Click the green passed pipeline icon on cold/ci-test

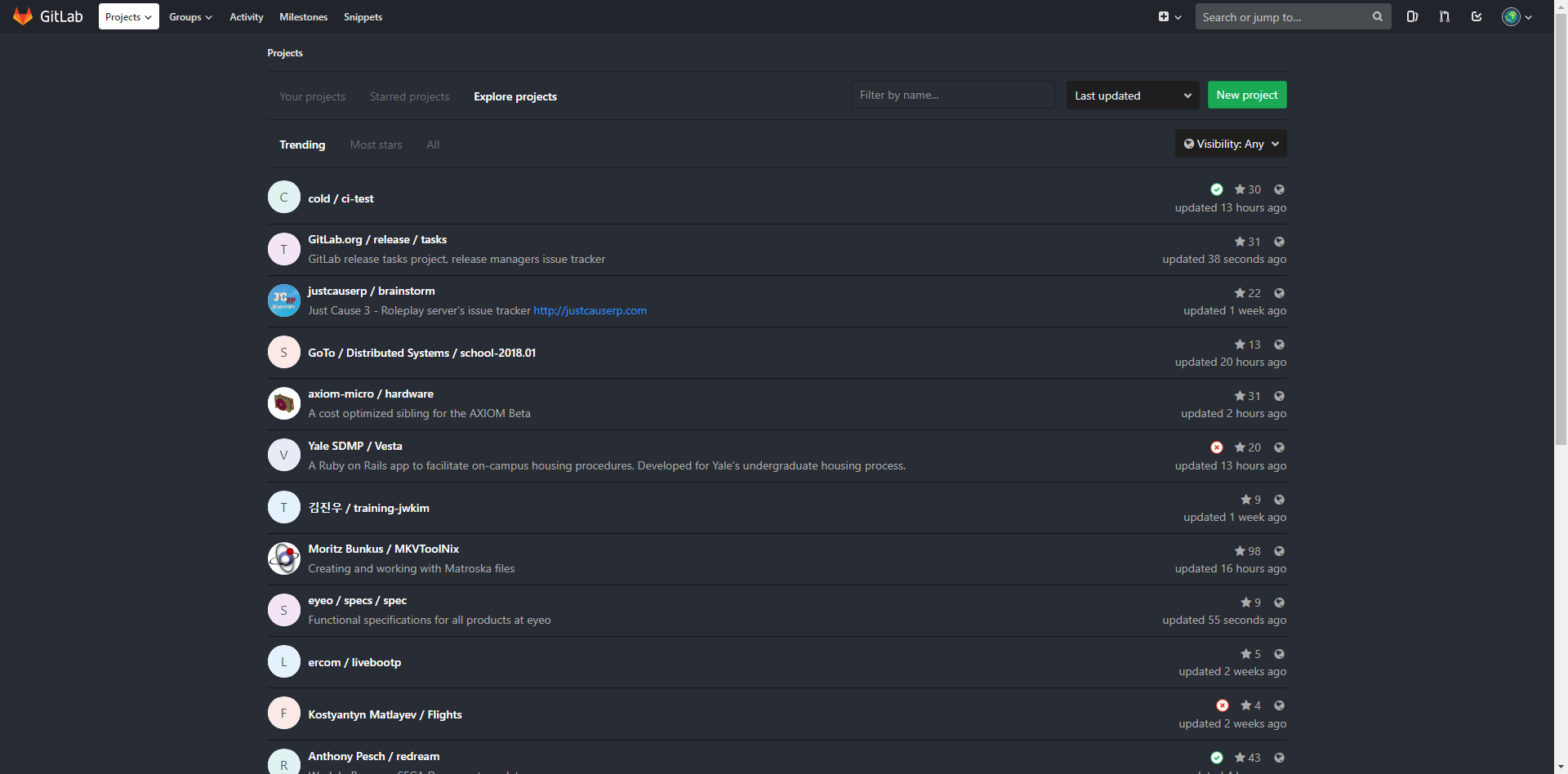pyautogui.click(x=1217, y=189)
